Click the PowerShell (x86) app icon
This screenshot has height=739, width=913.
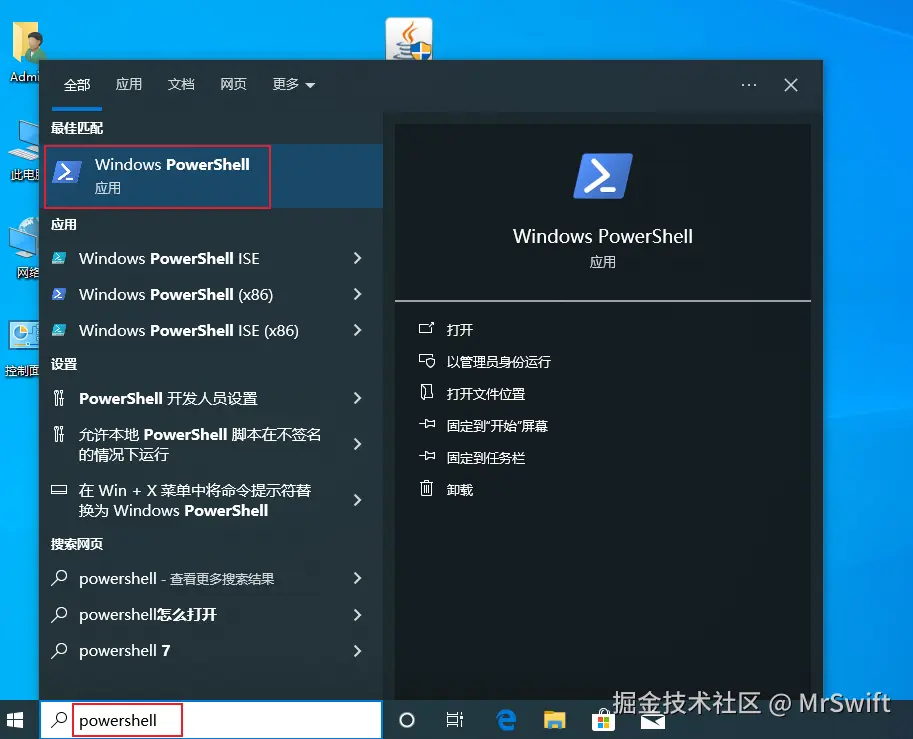coord(59,294)
